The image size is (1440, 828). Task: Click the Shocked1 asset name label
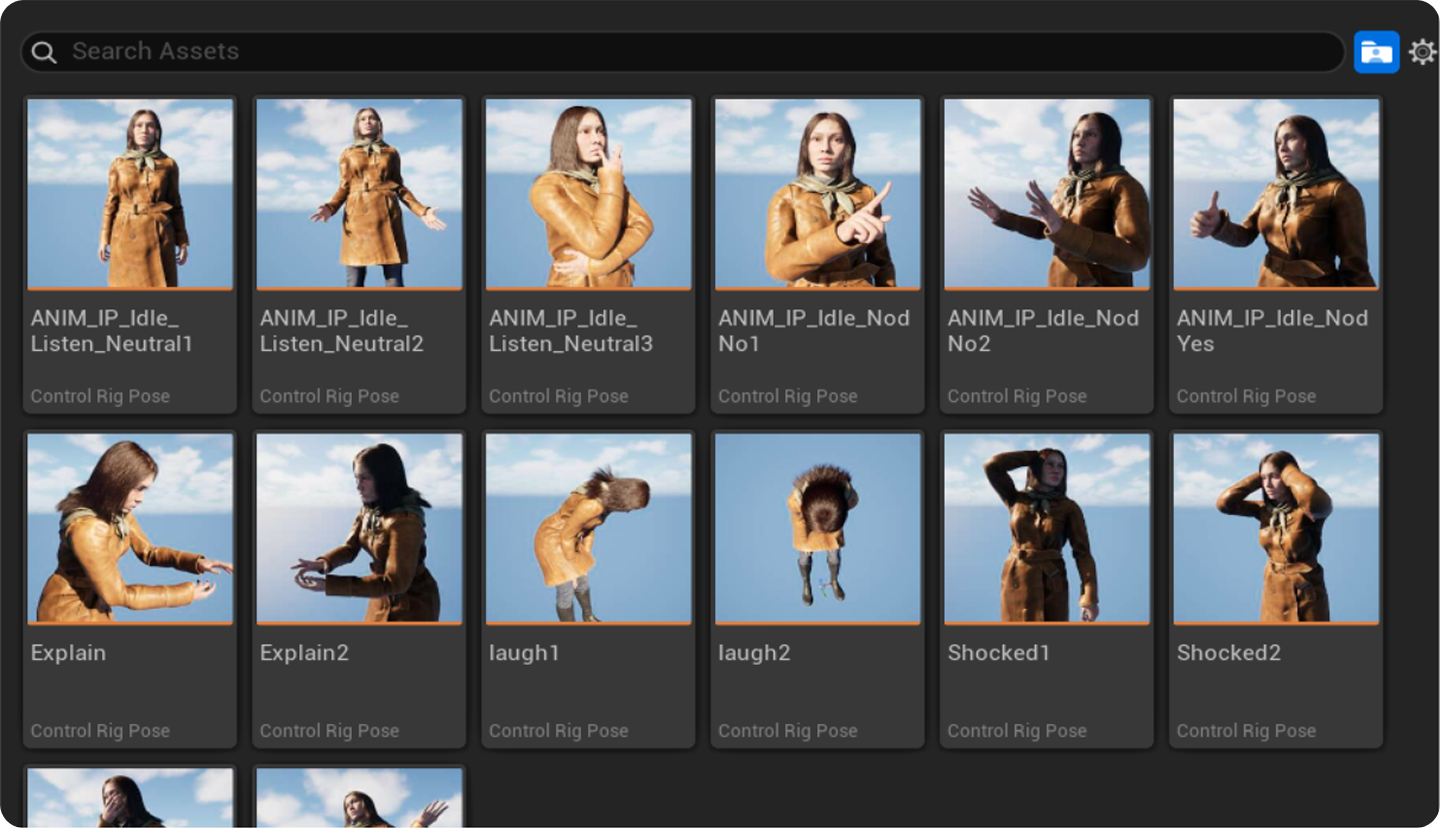click(x=999, y=653)
